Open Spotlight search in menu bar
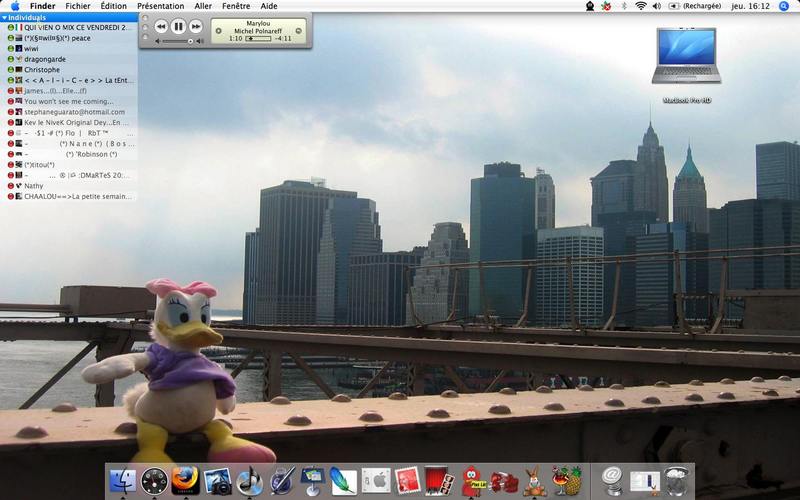 click(784, 6)
